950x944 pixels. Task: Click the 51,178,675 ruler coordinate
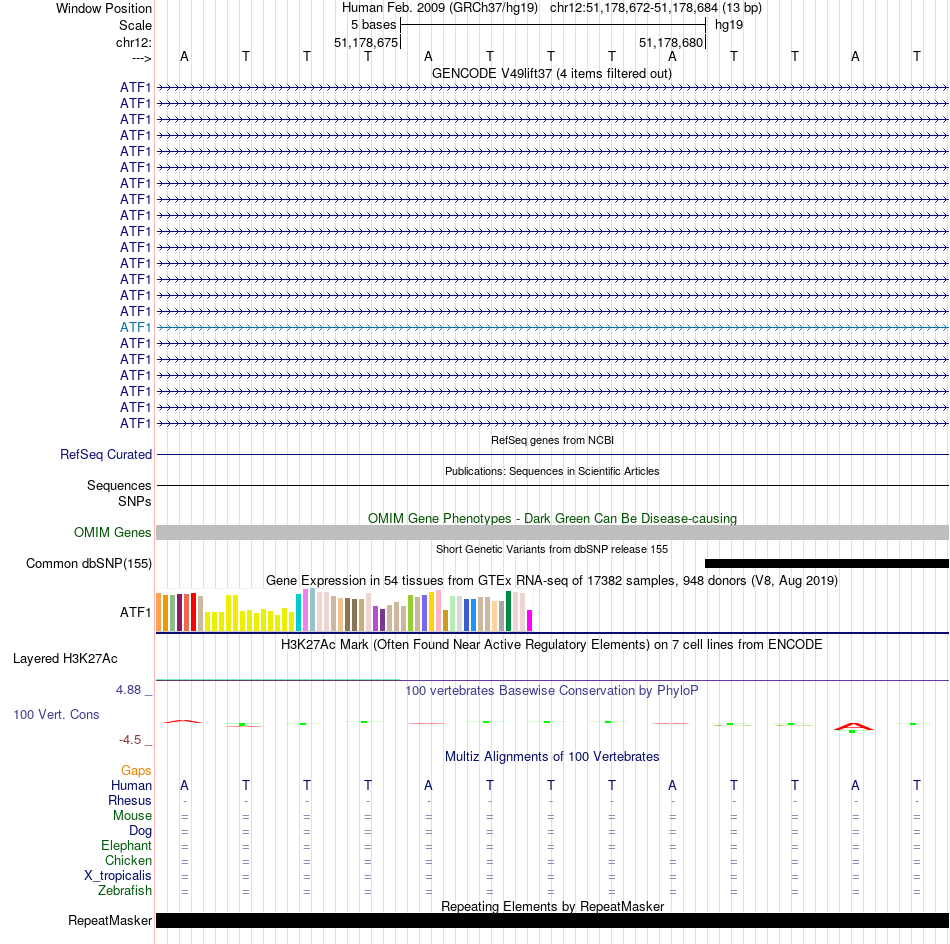[x=366, y=42]
